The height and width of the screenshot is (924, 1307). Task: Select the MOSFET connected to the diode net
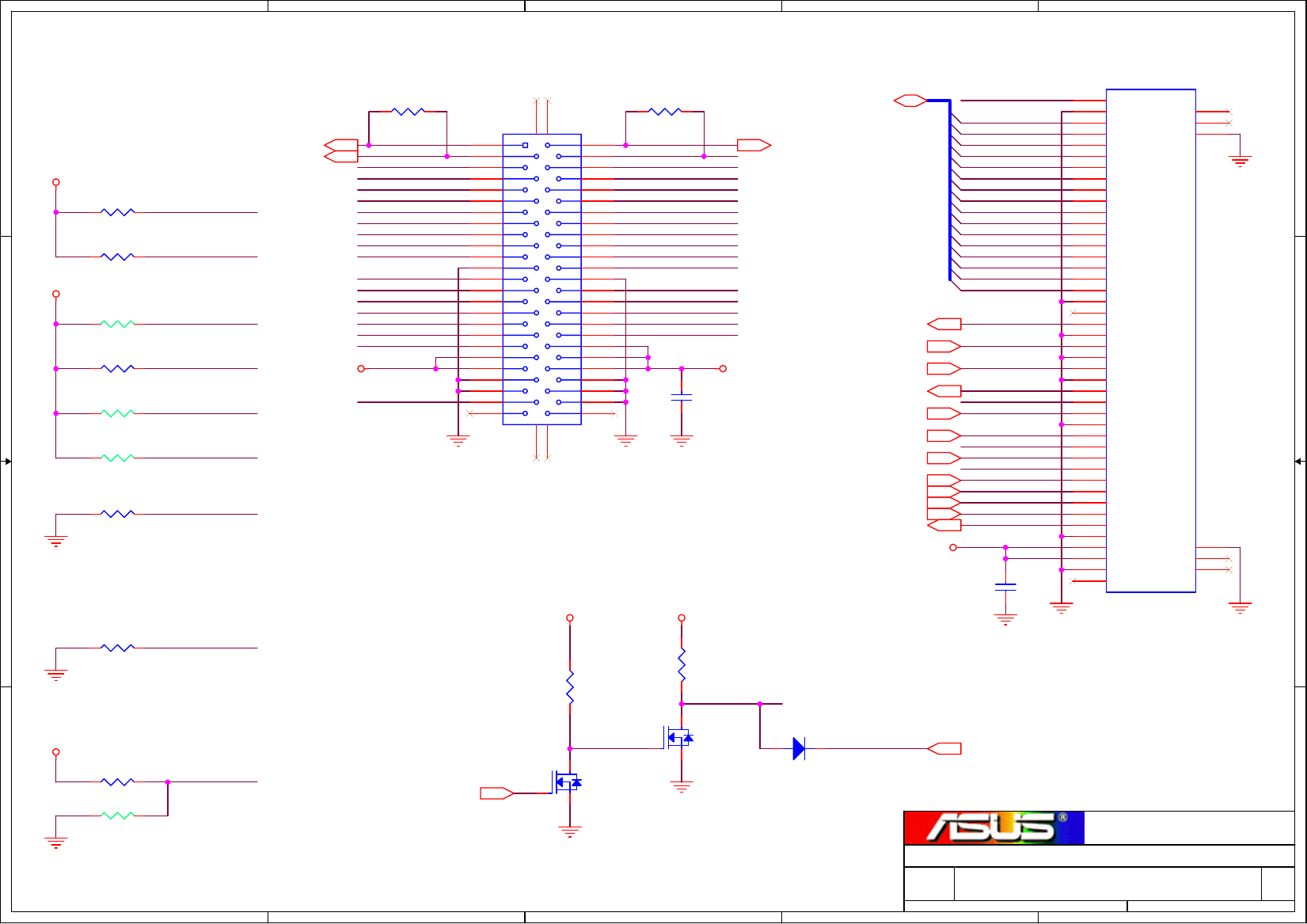(678, 738)
